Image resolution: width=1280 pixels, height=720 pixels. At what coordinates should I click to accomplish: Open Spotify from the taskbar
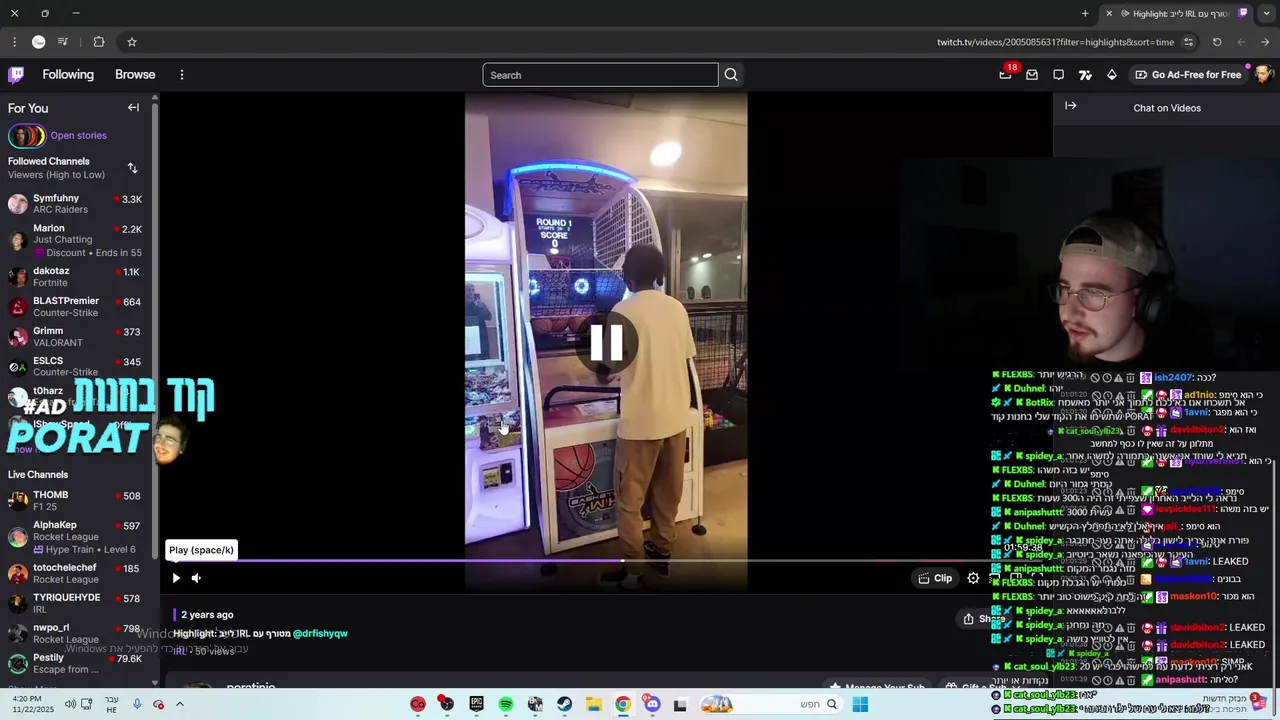click(x=506, y=704)
